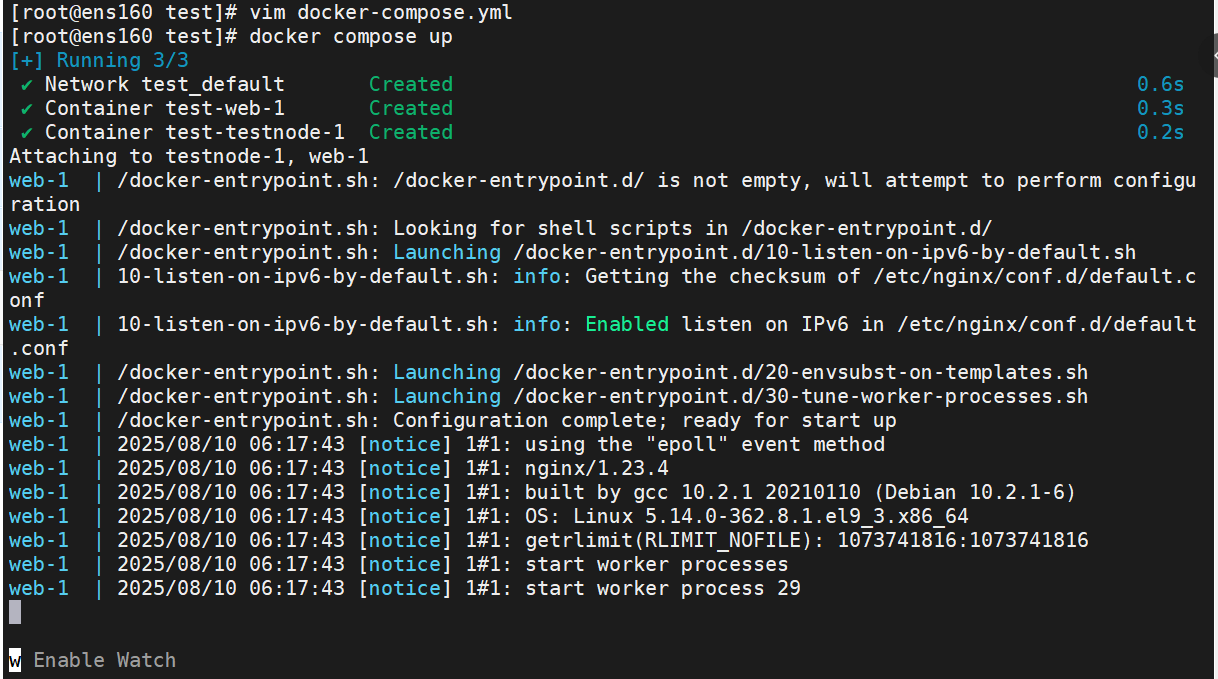Click the checkmark beside Container test-testnode-1
The height and width of the screenshot is (679, 1218).
[x=27, y=132]
